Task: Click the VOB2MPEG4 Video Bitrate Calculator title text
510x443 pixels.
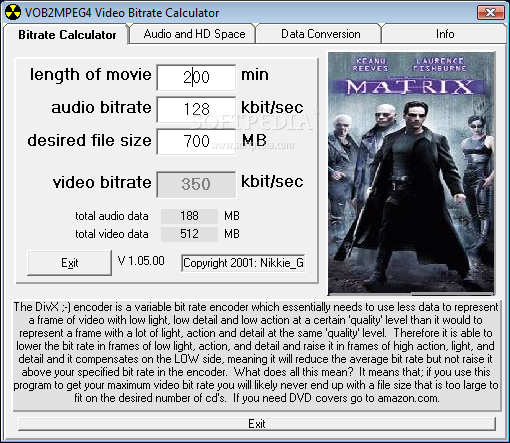Action: coord(122,13)
